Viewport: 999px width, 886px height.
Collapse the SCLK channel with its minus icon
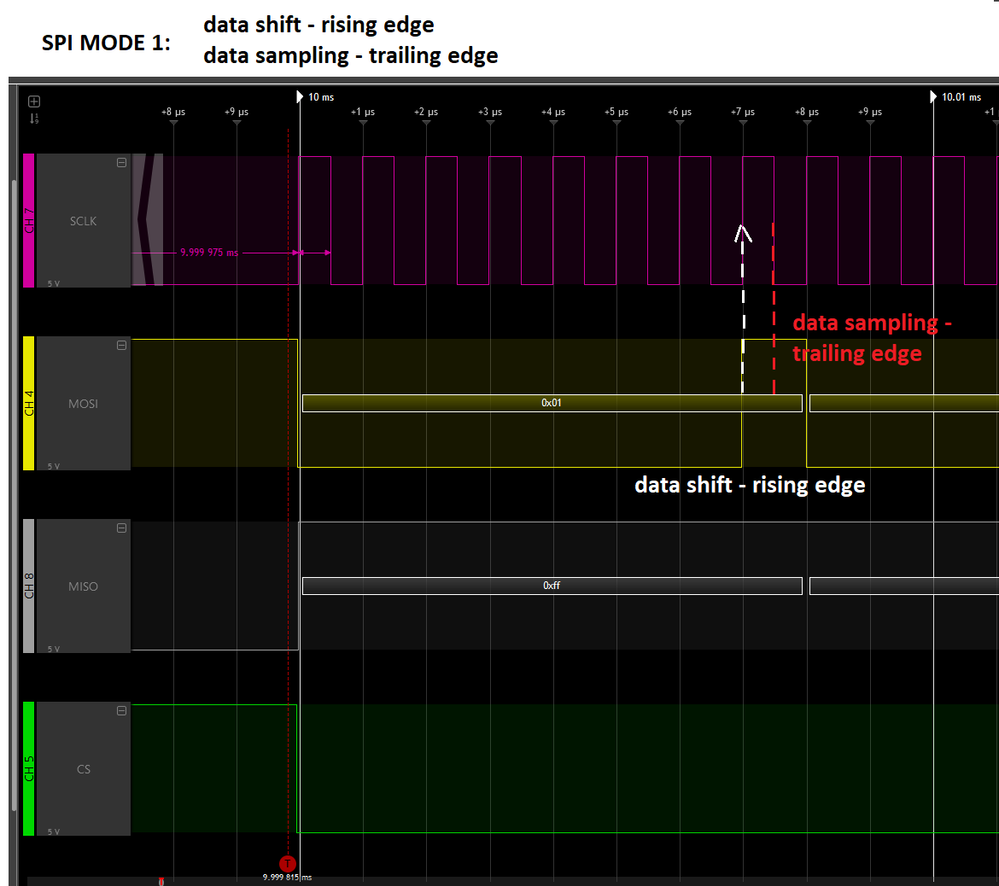click(x=121, y=161)
